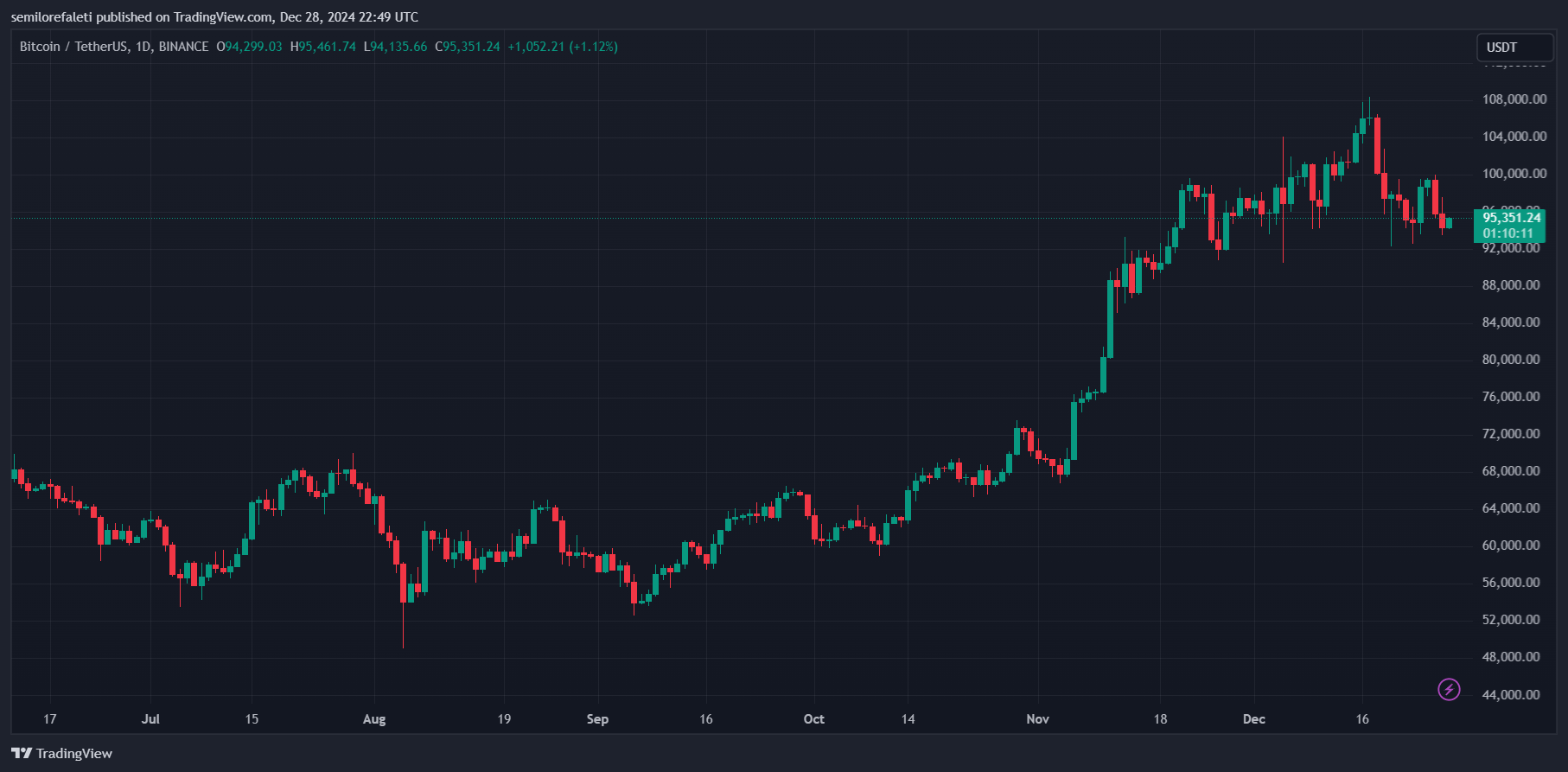
Task: Click the 84,000.00 price axis label
Action: click(x=1511, y=322)
